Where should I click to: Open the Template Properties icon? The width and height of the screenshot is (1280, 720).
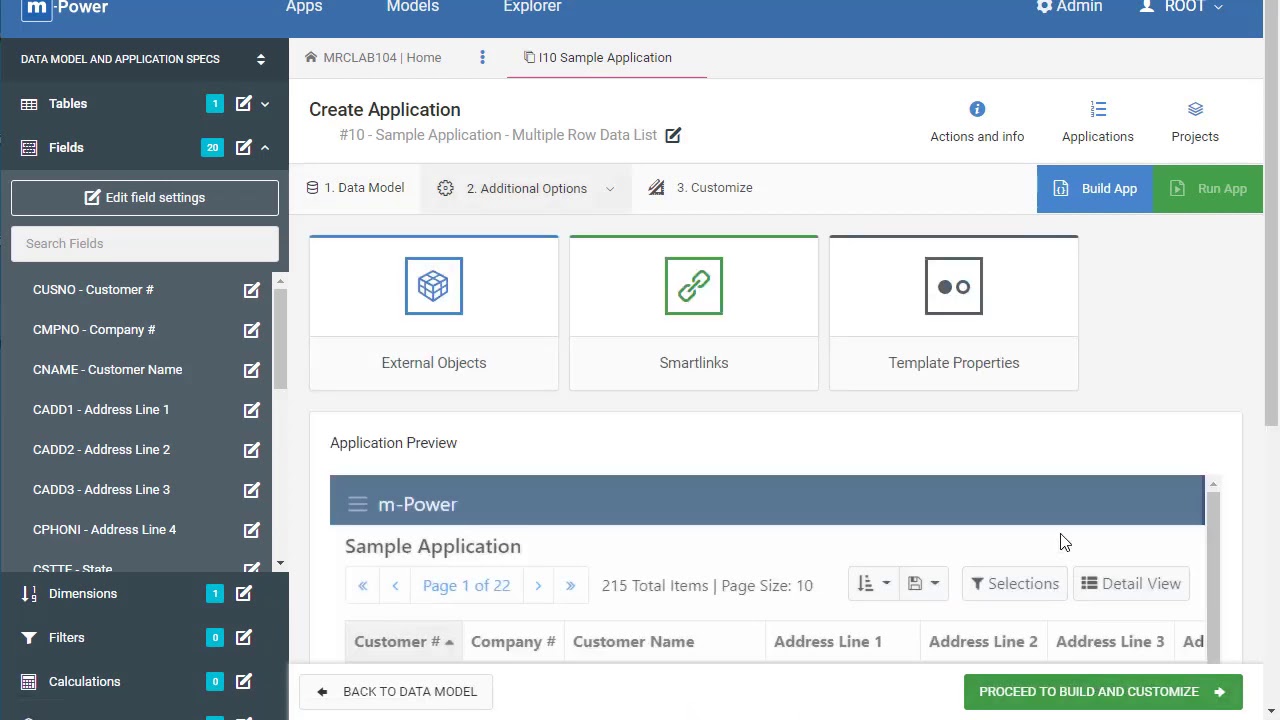tap(954, 286)
